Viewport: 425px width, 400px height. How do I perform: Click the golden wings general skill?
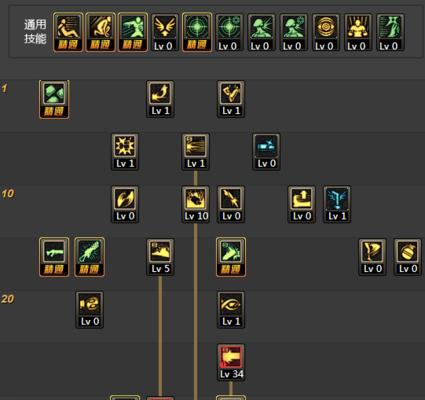click(164, 32)
